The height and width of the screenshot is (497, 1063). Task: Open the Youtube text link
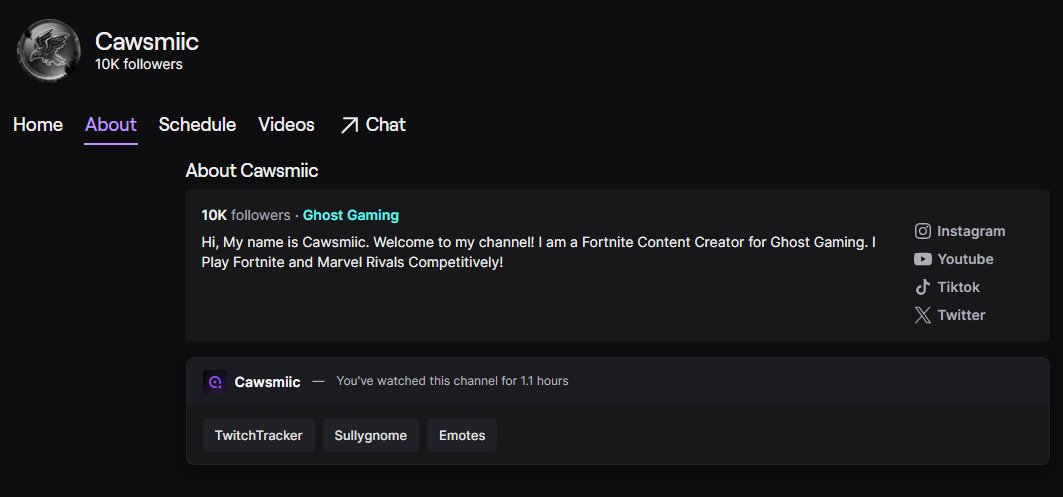[965, 259]
